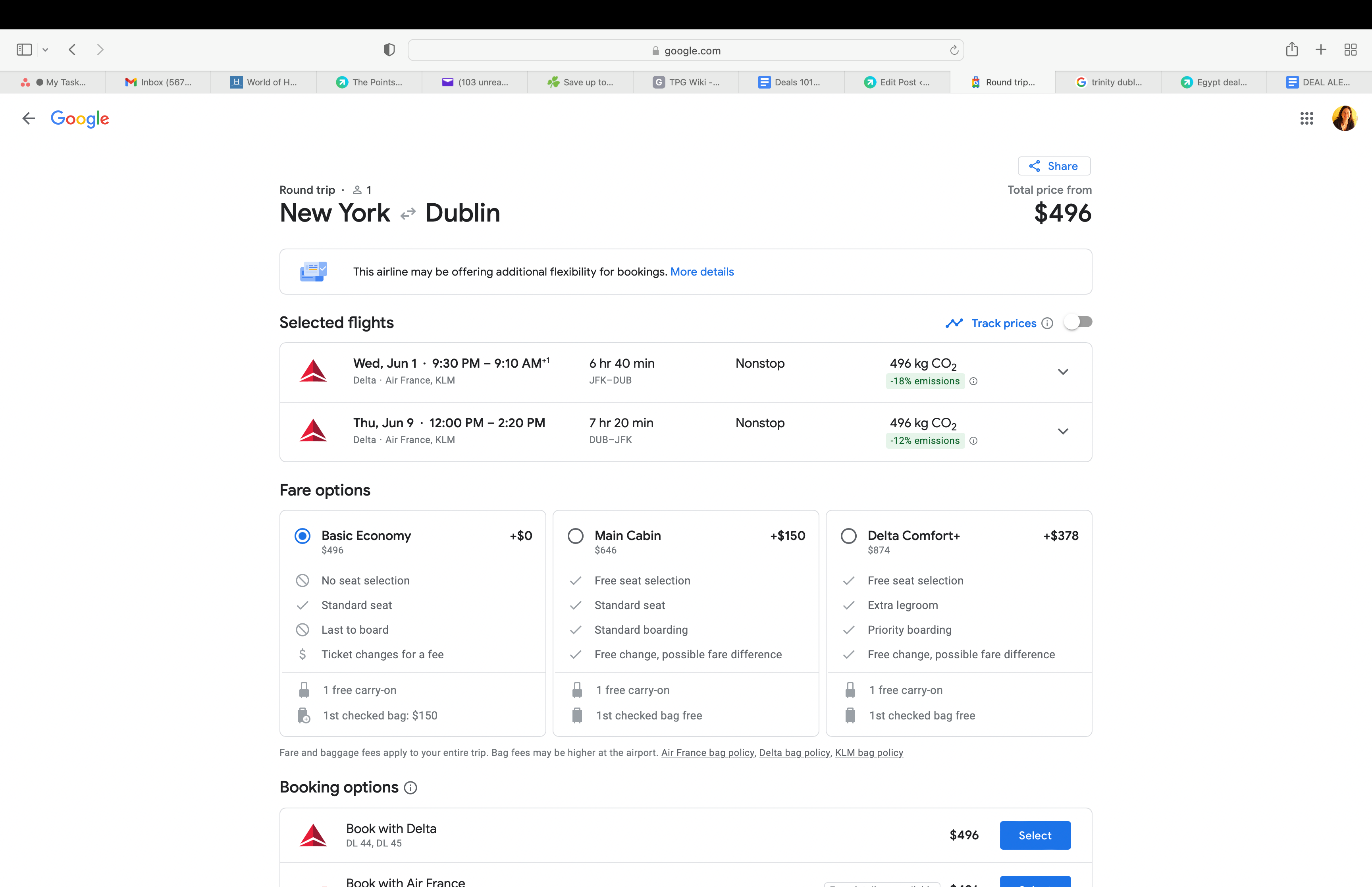Click the Ticket changes dollar icon

[x=302, y=654]
